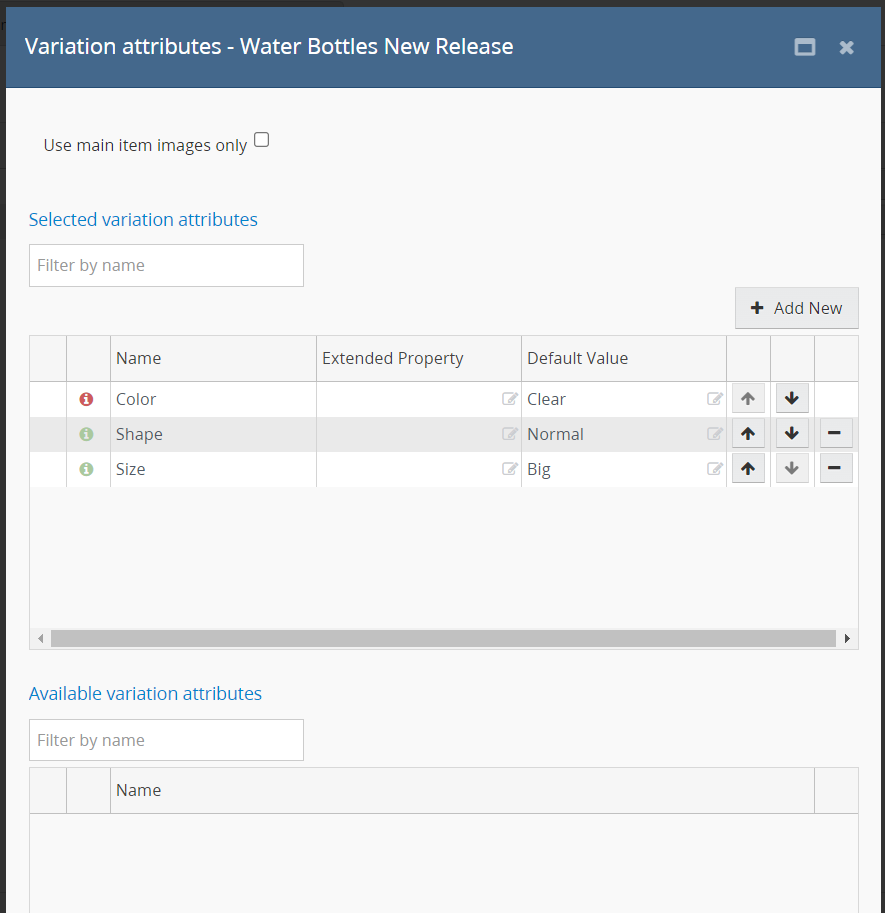Move the Size attribute up
The width and height of the screenshot is (885, 913).
(748, 469)
